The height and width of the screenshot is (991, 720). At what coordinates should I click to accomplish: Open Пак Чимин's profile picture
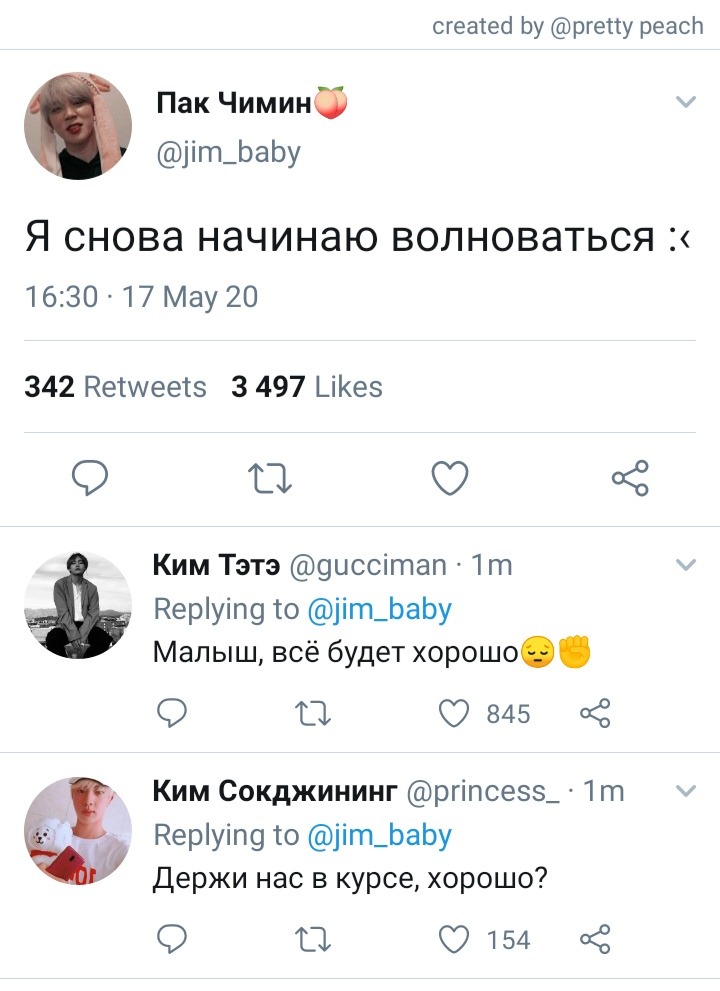click(78, 126)
